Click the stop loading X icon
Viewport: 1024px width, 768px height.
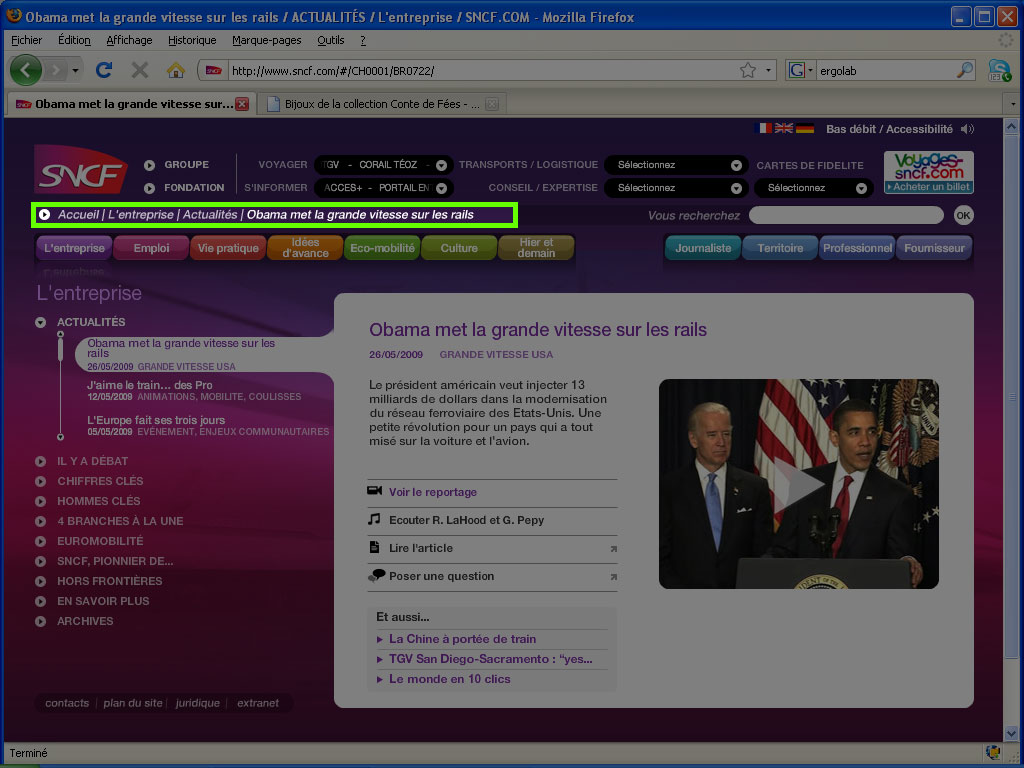coord(140,70)
